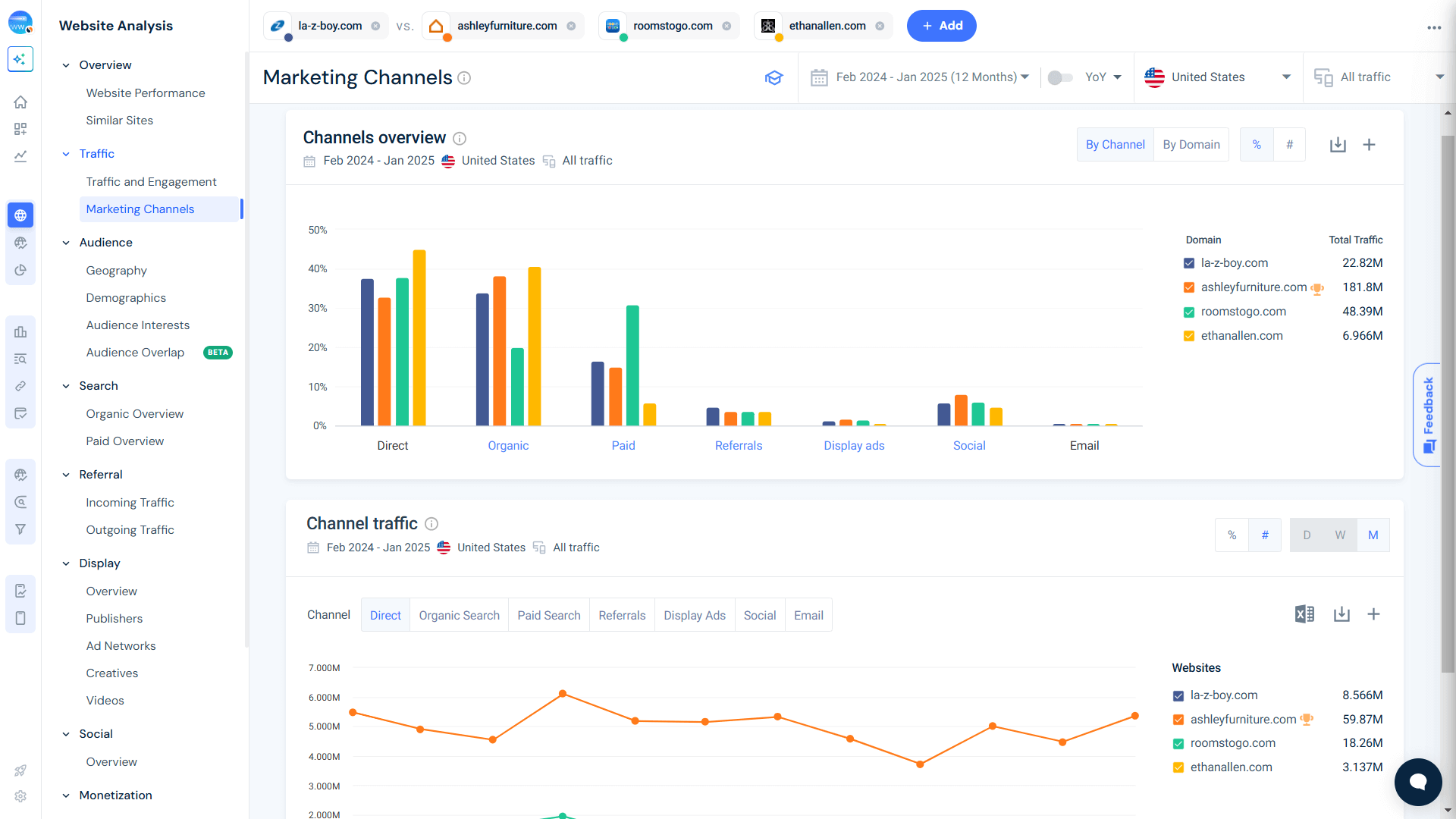Add Channels overview to dashboard with plus icon
Viewport: 1456px width, 819px height.
pos(1369,145)
